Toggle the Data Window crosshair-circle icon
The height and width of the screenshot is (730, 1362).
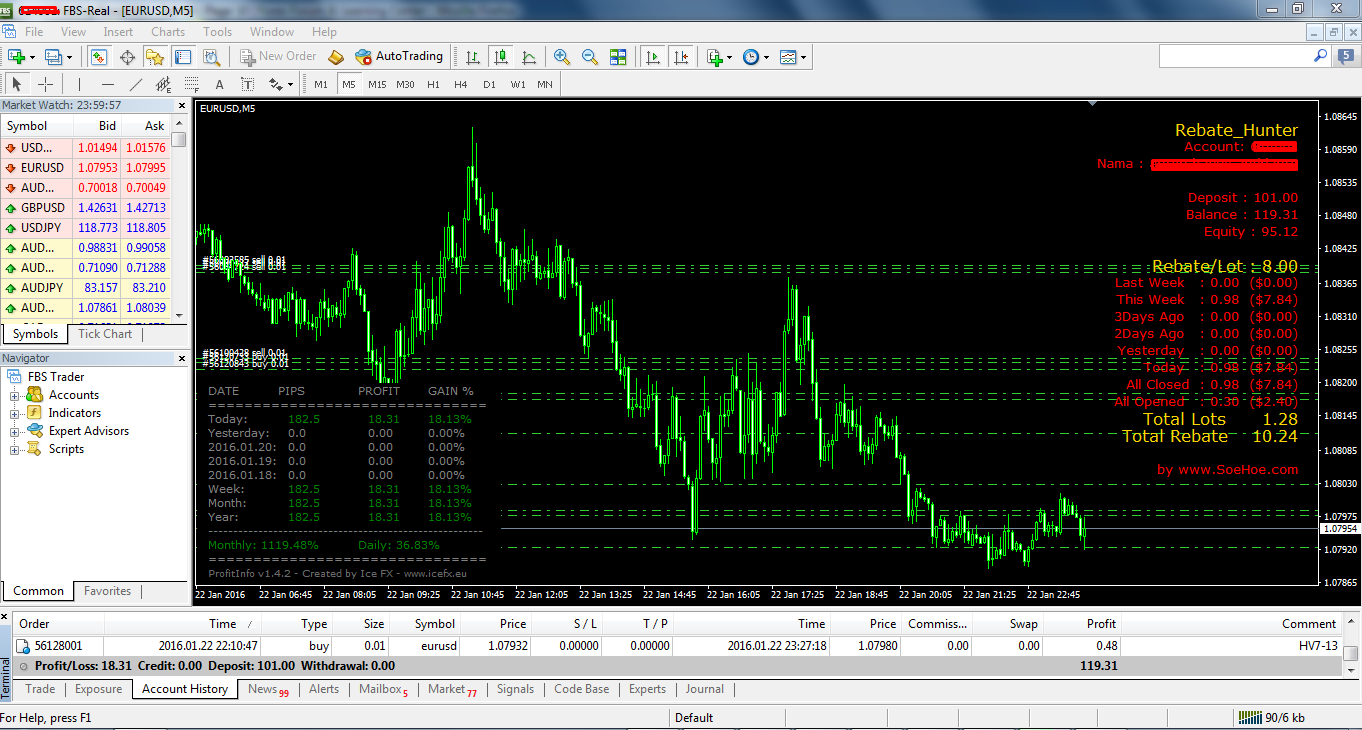[x=127, y=57]
